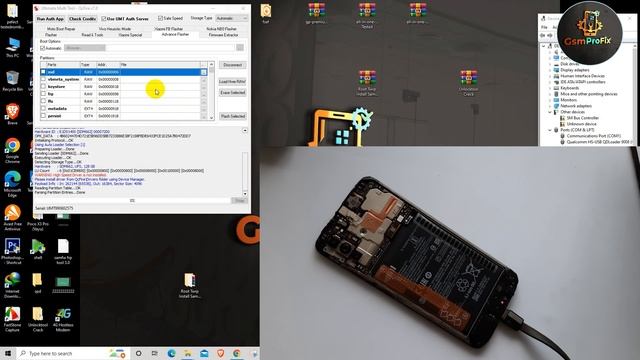Open the Storage Type dropdown
Image resolution: width=640 pixels, height=360 pixels.
pyautogui.click(x=231, y=18)
